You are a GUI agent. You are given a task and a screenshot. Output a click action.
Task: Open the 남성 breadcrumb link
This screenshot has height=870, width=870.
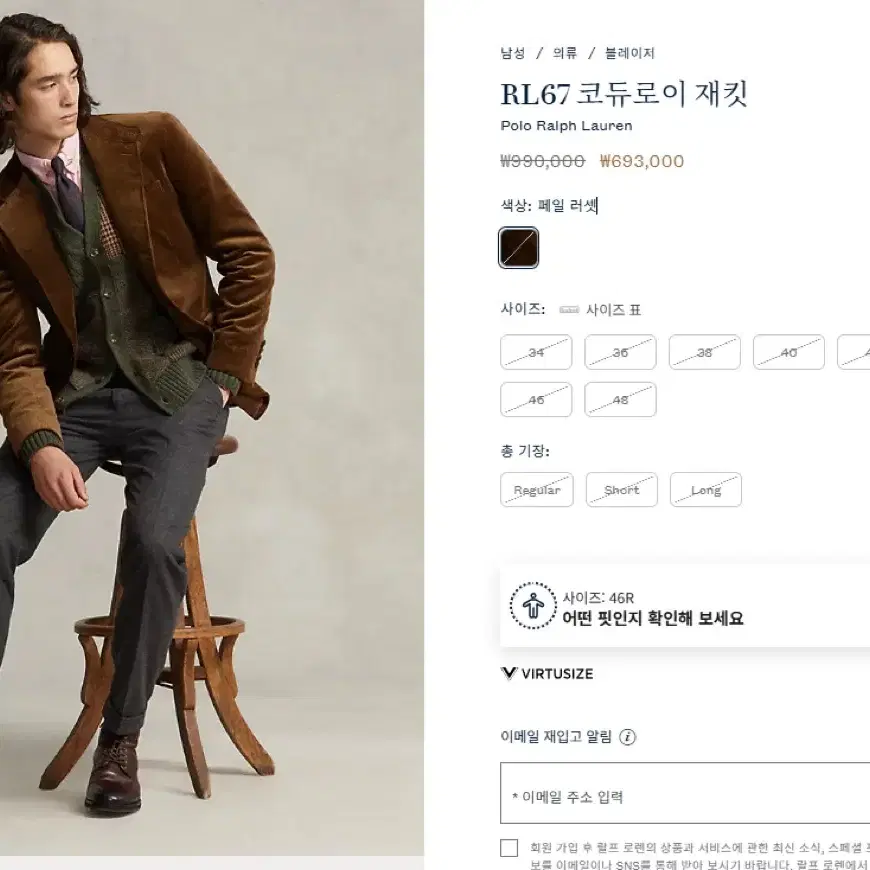[512, 53]
